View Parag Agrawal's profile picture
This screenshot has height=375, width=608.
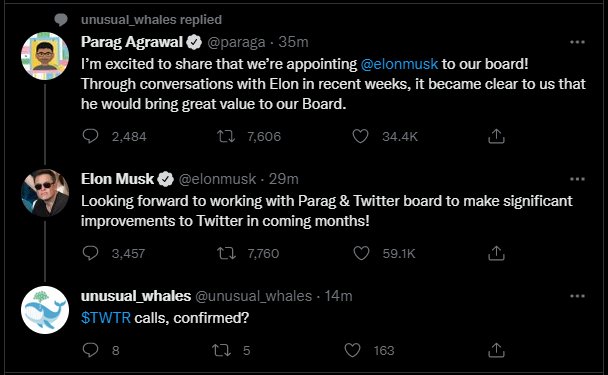pos(45,56)
